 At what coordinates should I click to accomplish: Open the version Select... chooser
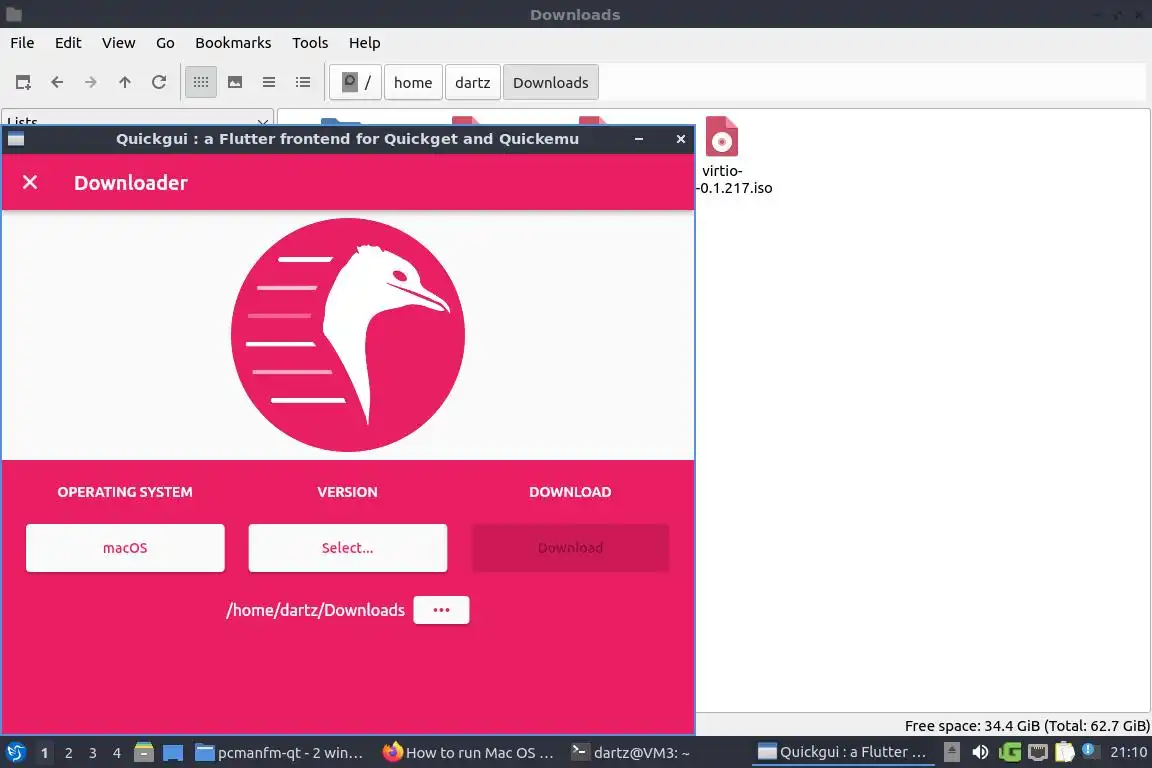(348, 548)
